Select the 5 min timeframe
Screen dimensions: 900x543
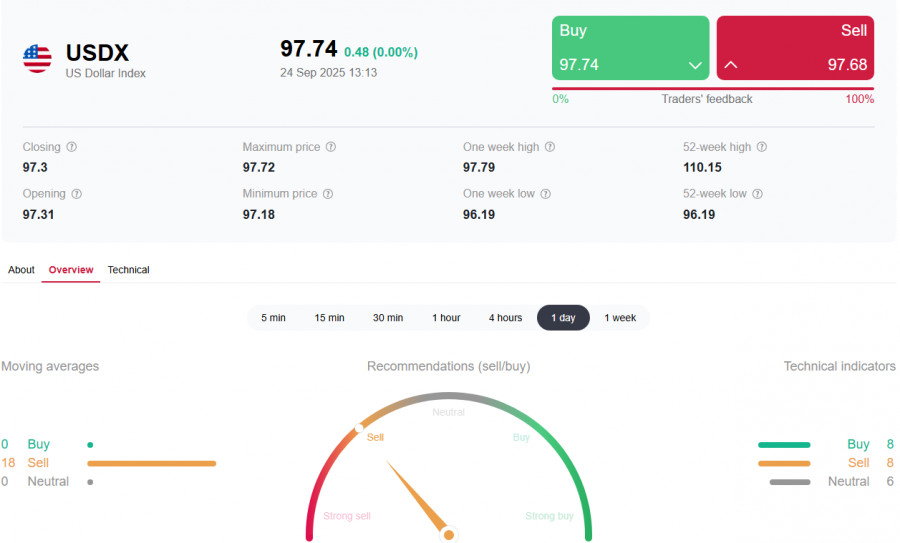click(273, 318)
